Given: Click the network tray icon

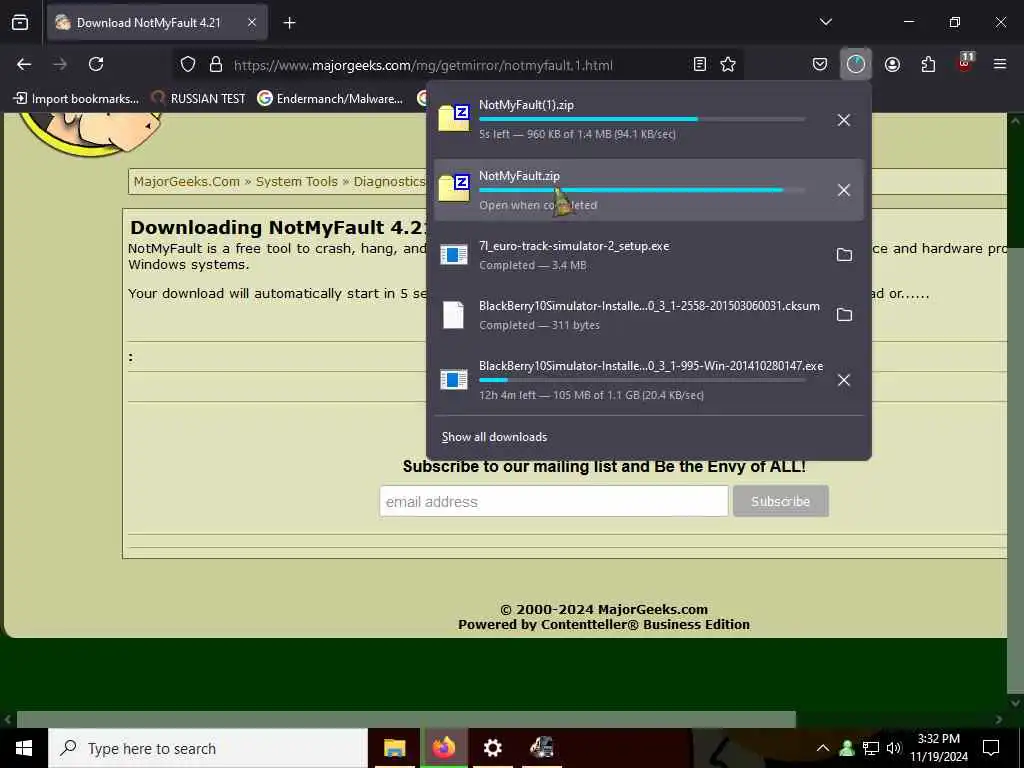Looking at the screenshot, I should click(x=871, y=748).
